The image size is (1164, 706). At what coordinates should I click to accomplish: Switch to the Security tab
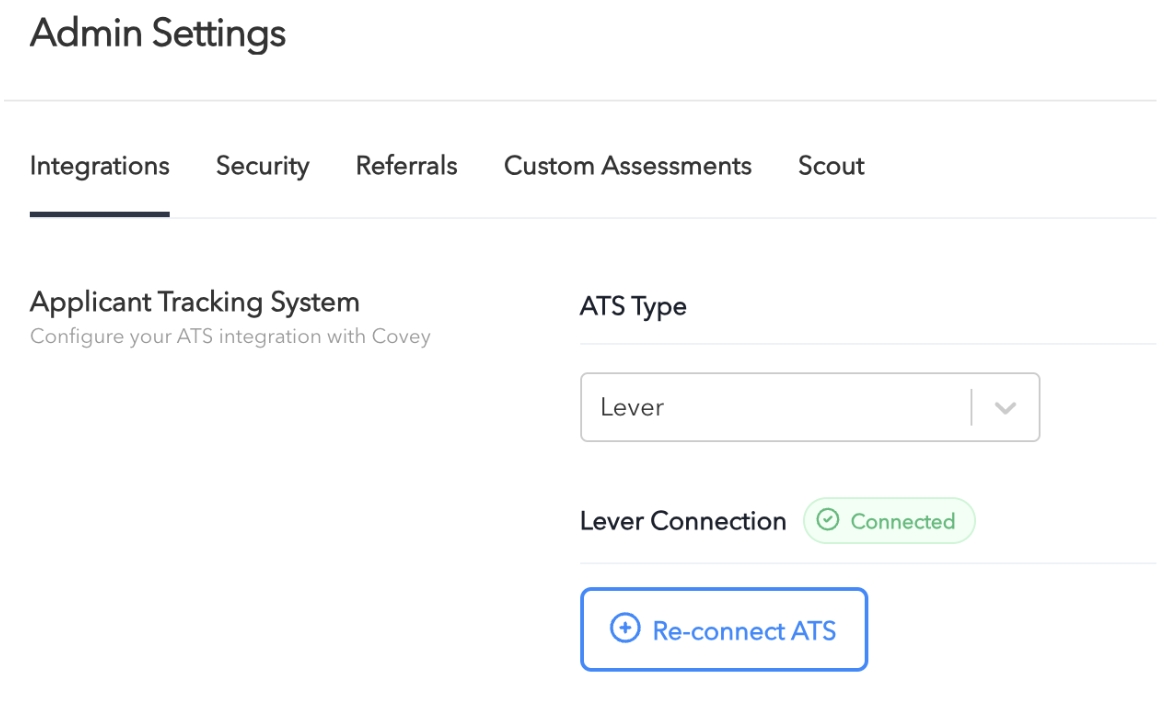[262, 166]
